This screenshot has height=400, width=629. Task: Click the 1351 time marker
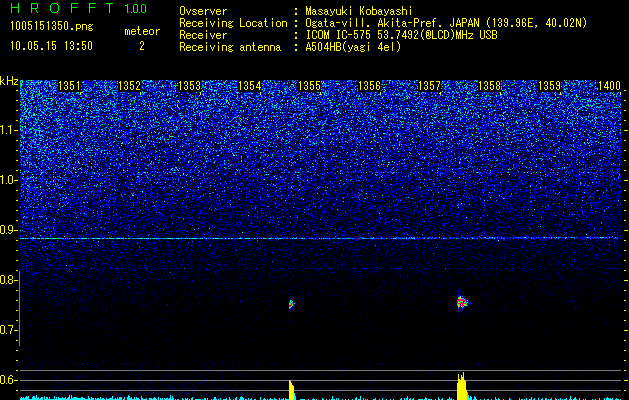click(x=69, y=86)
